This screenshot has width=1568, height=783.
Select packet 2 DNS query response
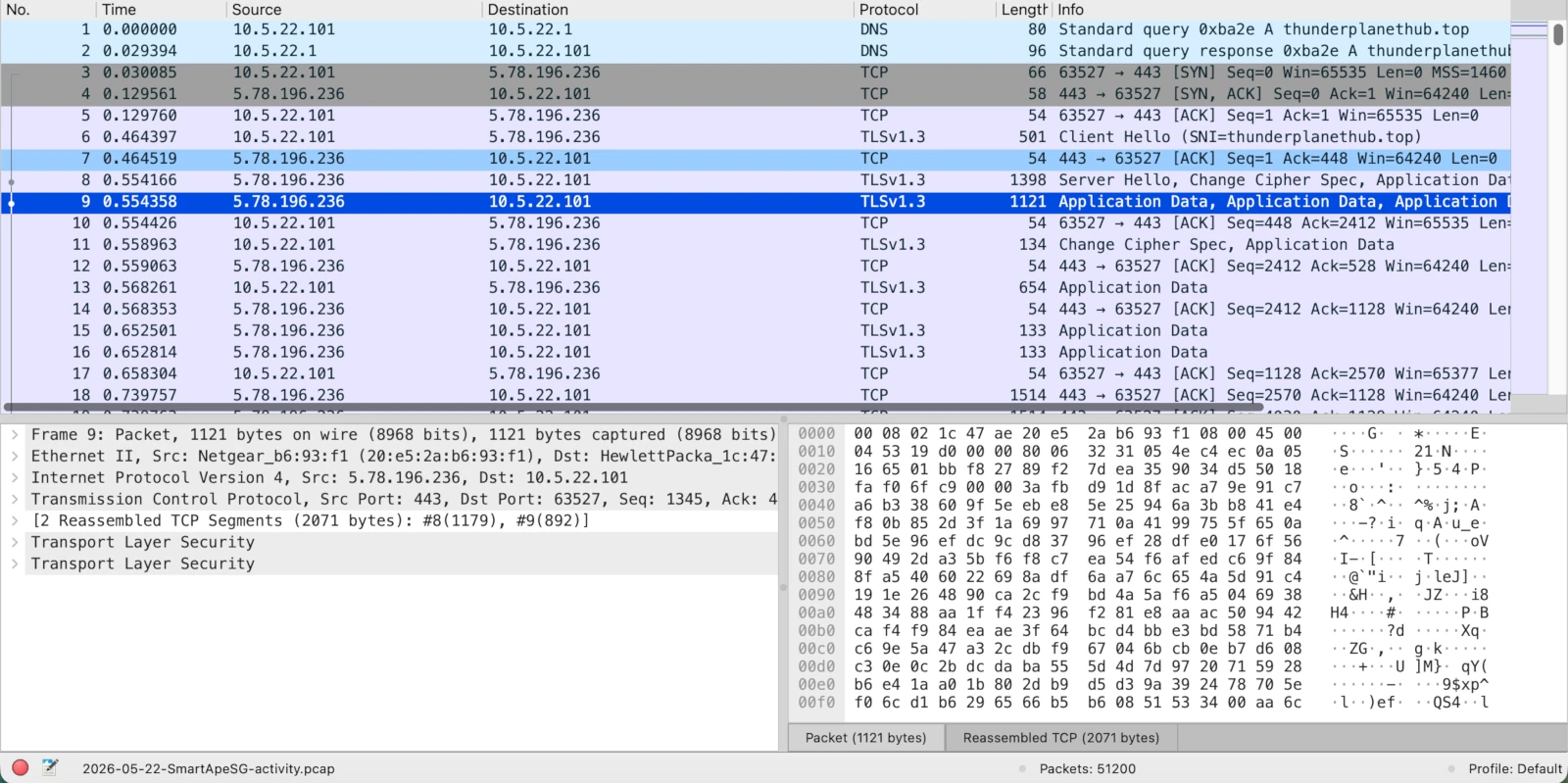(x=755, y=51)
